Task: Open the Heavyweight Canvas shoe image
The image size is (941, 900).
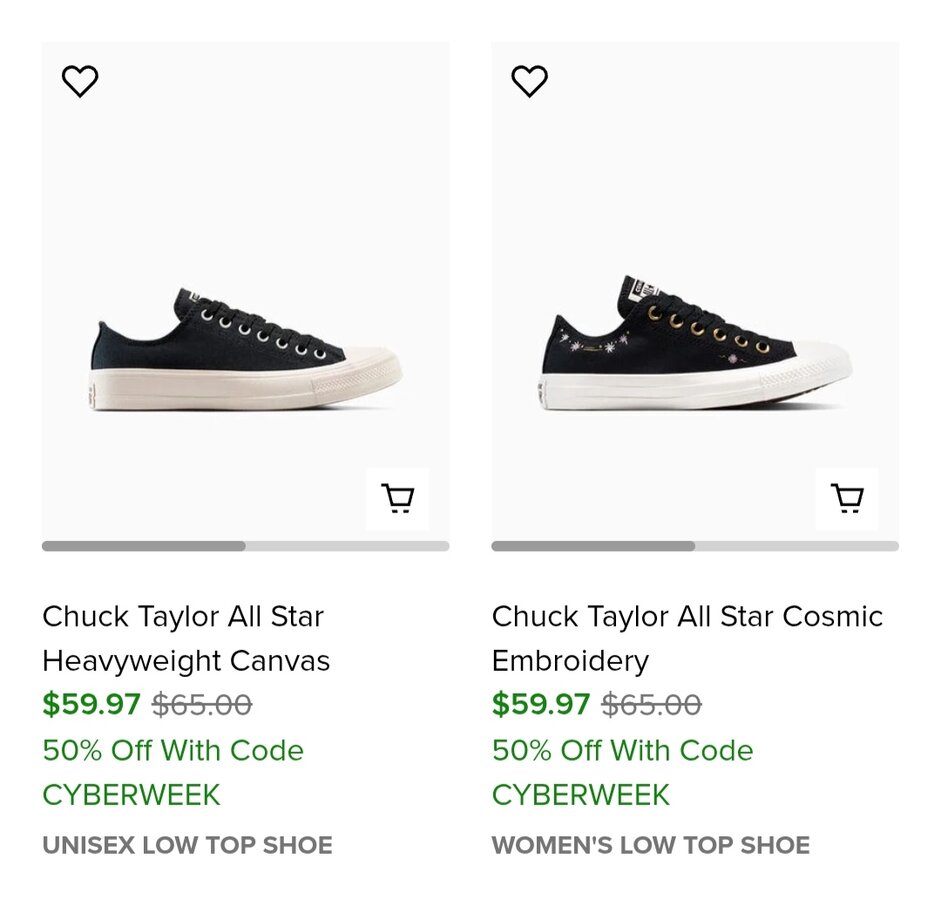Action: click(246, 350)
